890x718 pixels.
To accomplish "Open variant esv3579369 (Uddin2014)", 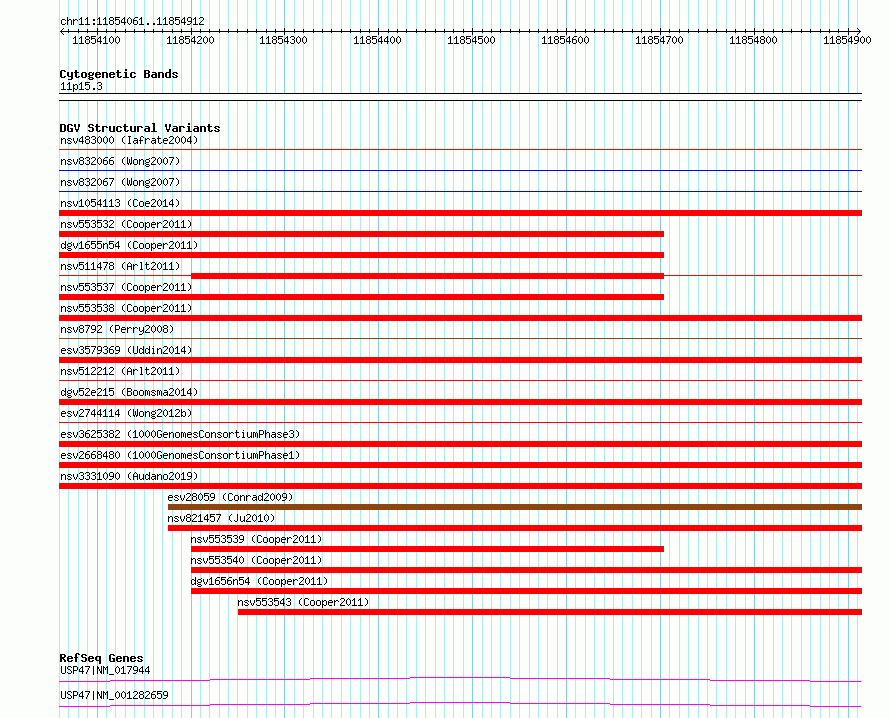I will pyautogui.click(x=126, y=350).
